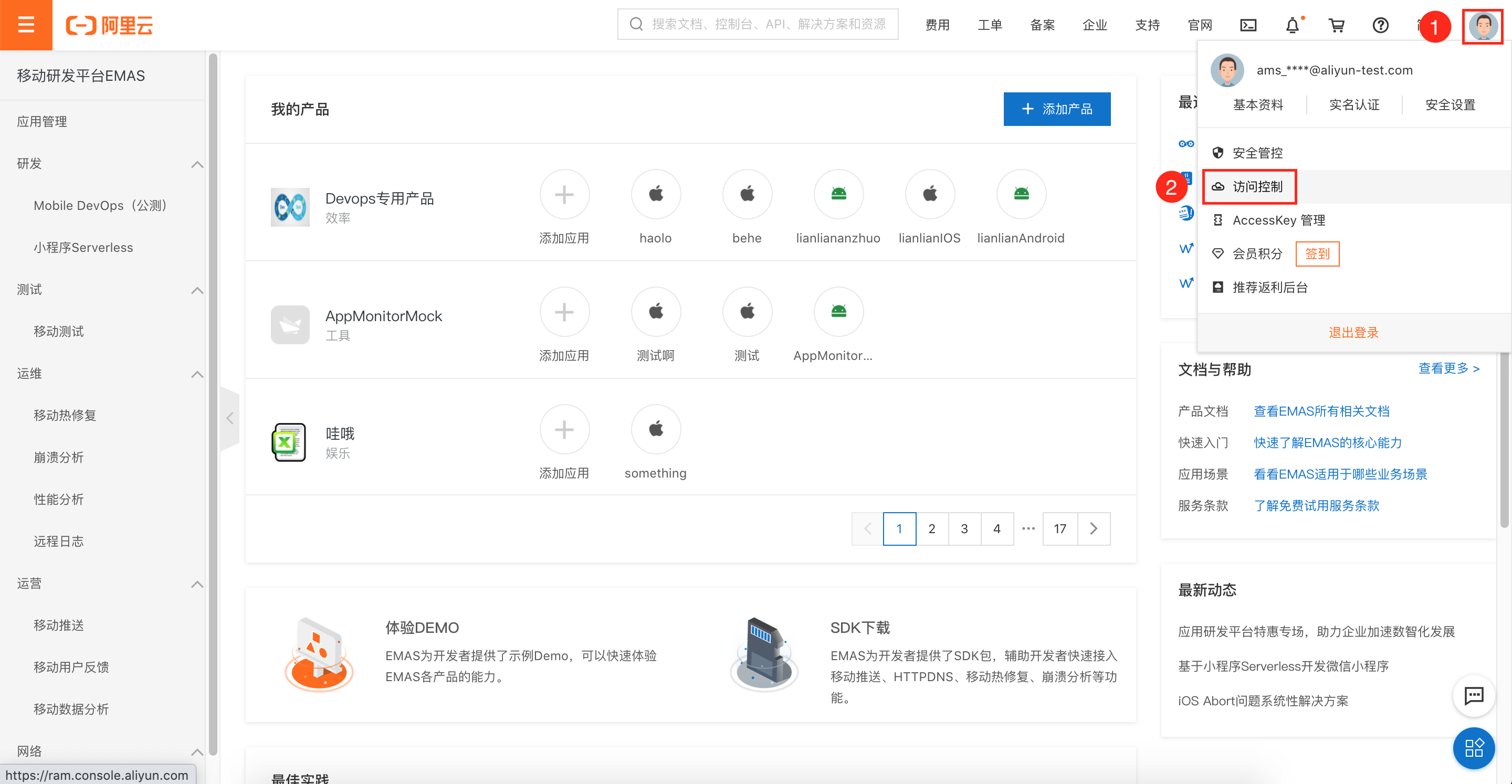
Task: Click the AppMonitorMock product logo
Action: tap(290, 324)
